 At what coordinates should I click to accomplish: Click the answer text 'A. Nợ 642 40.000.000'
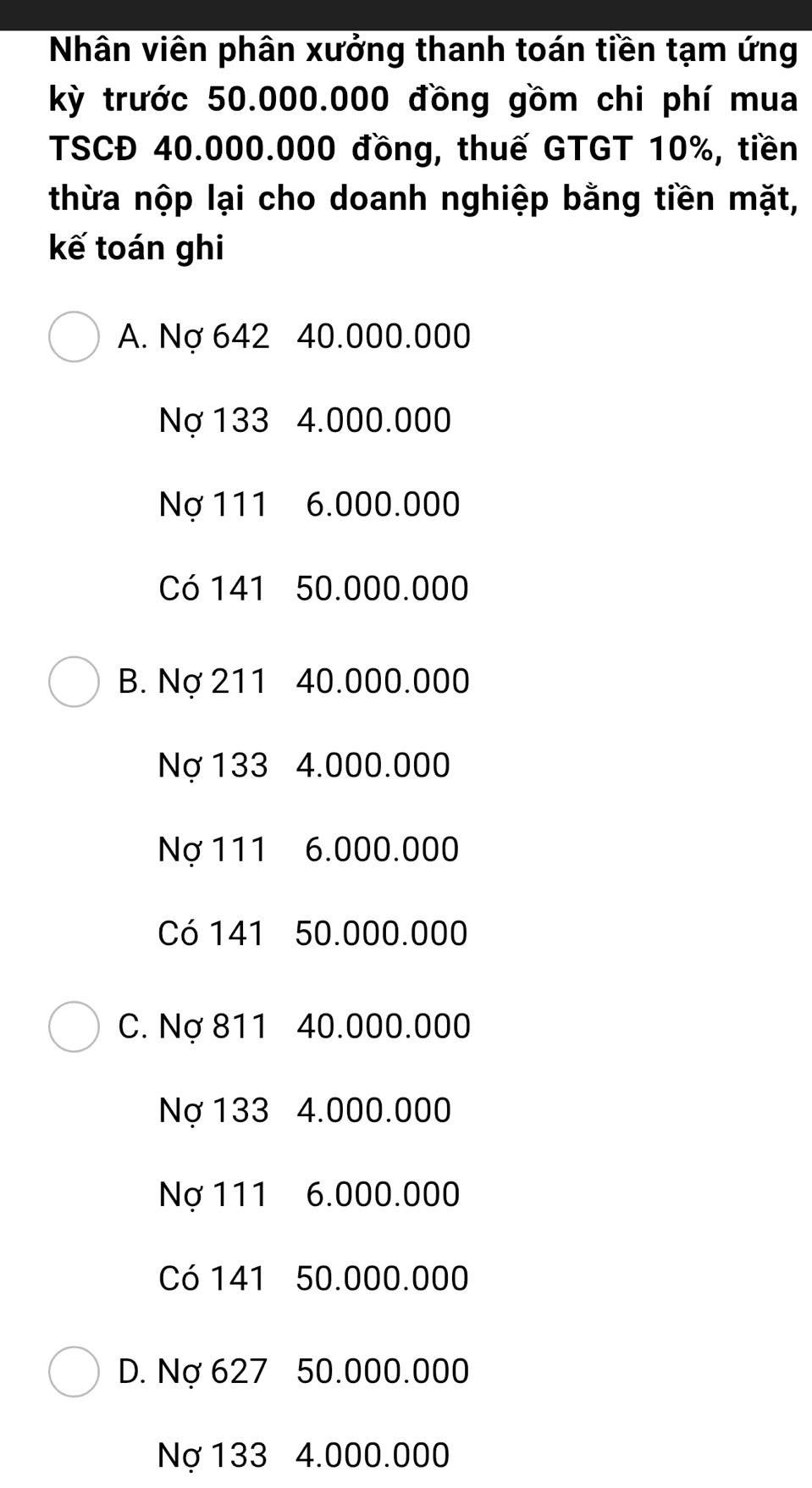pyautogui.click(x=295, y=337)
